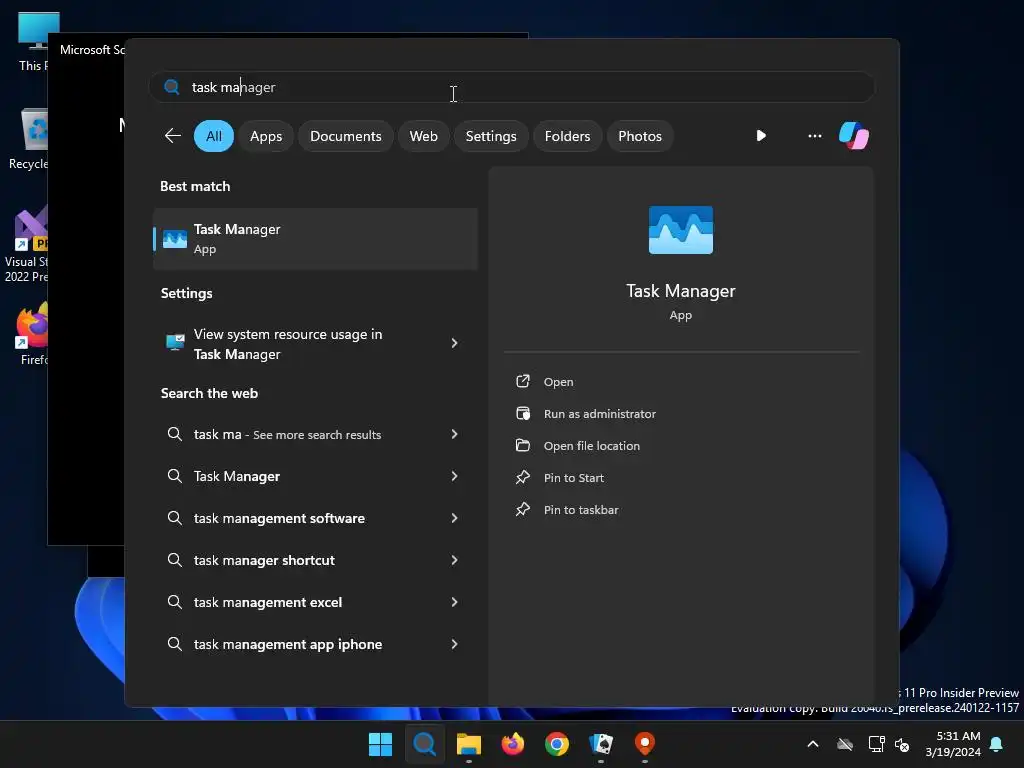The image size is (1024, 768).
Task: Open 'View system resource usage in Task Manager'
Action: pyautogui.click(x=315, y=344)
